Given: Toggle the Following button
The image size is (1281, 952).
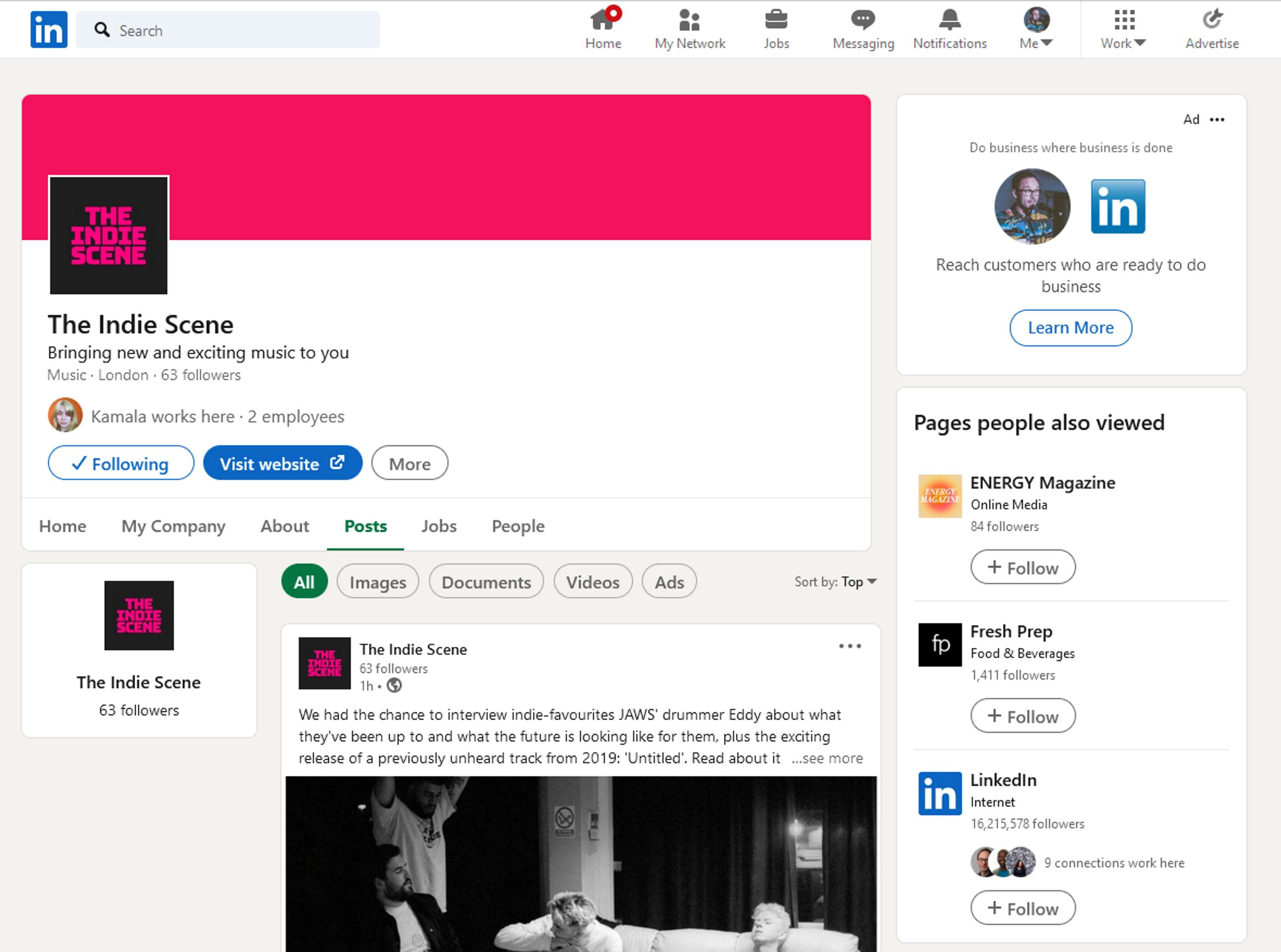Looking at the screenshot, I should coord(121,463).
